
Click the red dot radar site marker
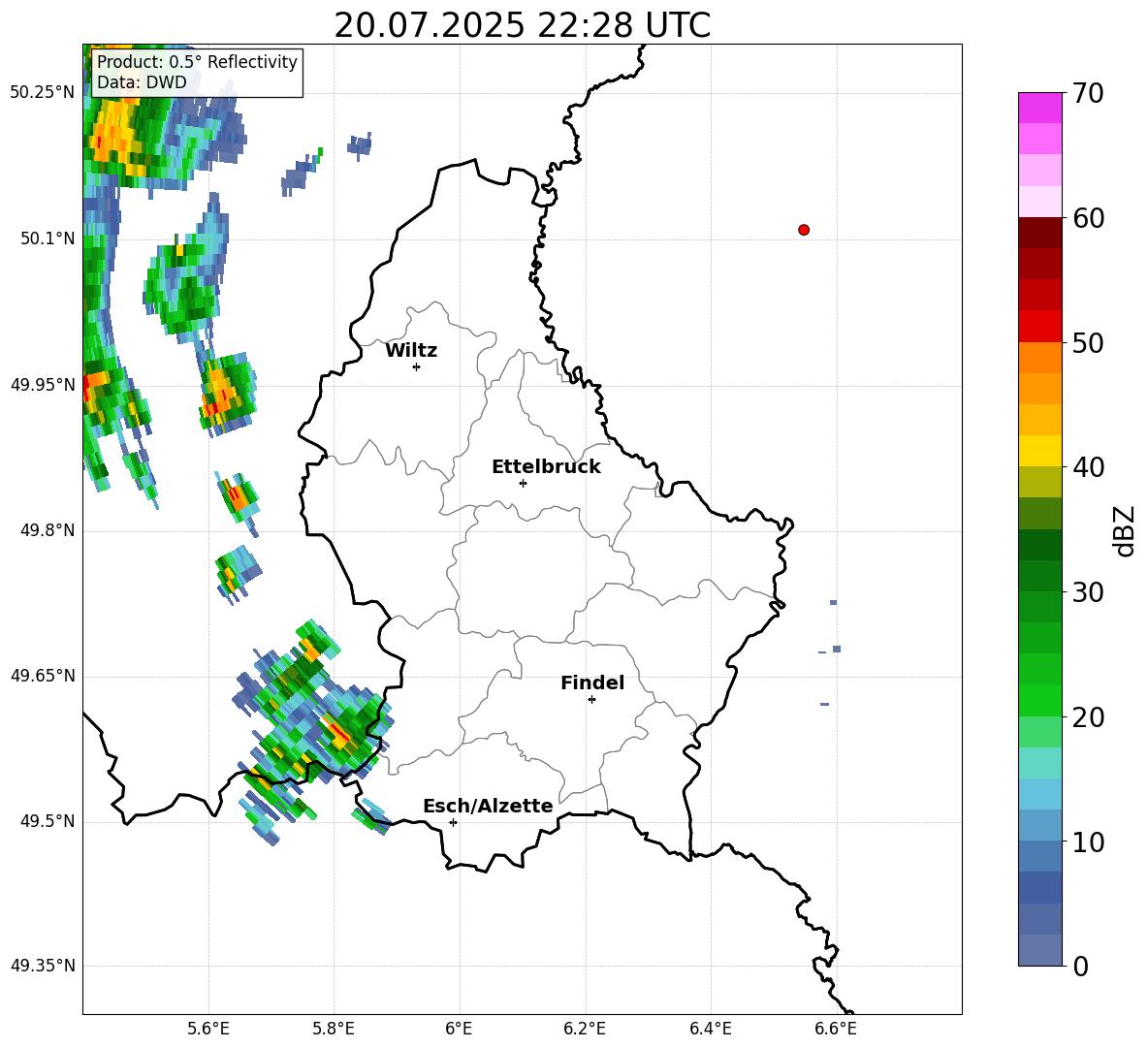pos(804,230)
